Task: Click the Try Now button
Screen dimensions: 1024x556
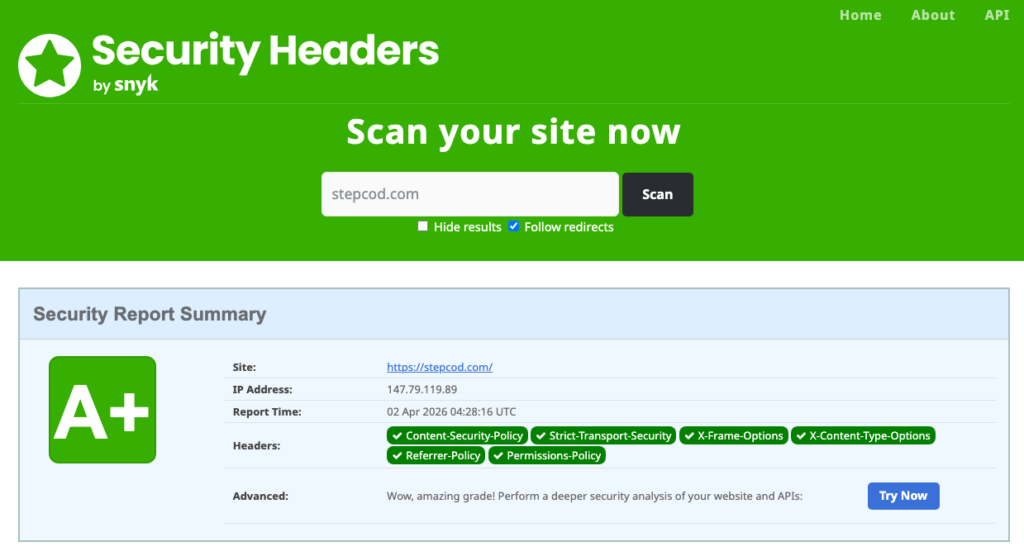Action: coord(902,496)
